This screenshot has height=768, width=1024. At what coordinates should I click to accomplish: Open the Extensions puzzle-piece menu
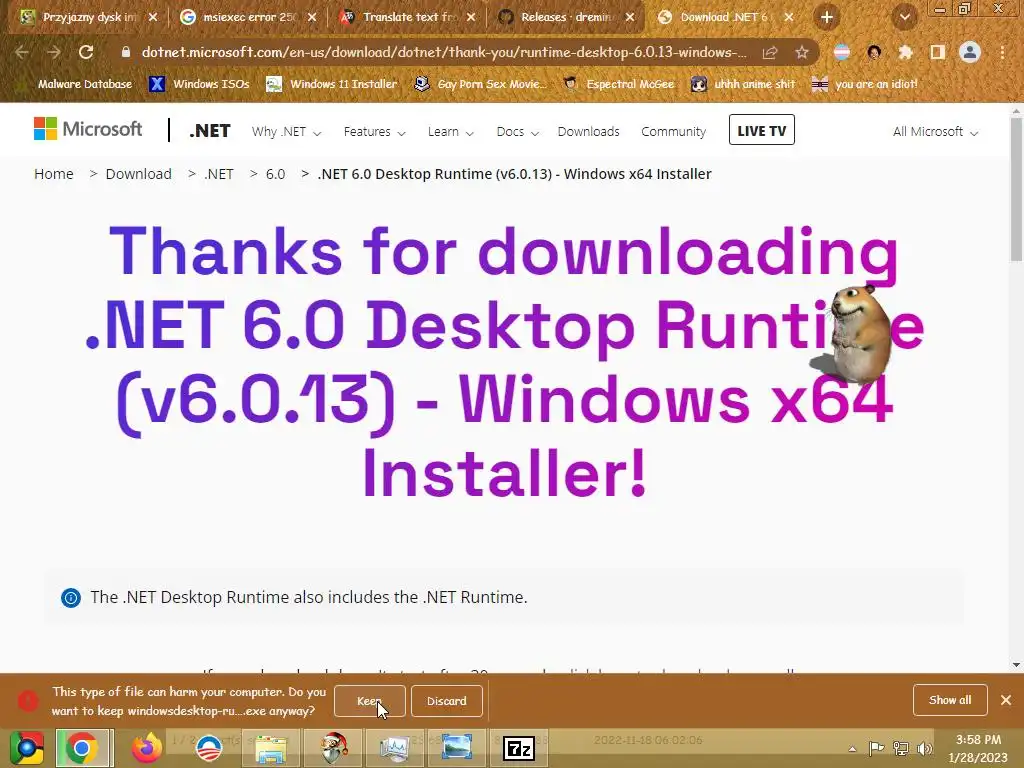[x=905, y=52]
